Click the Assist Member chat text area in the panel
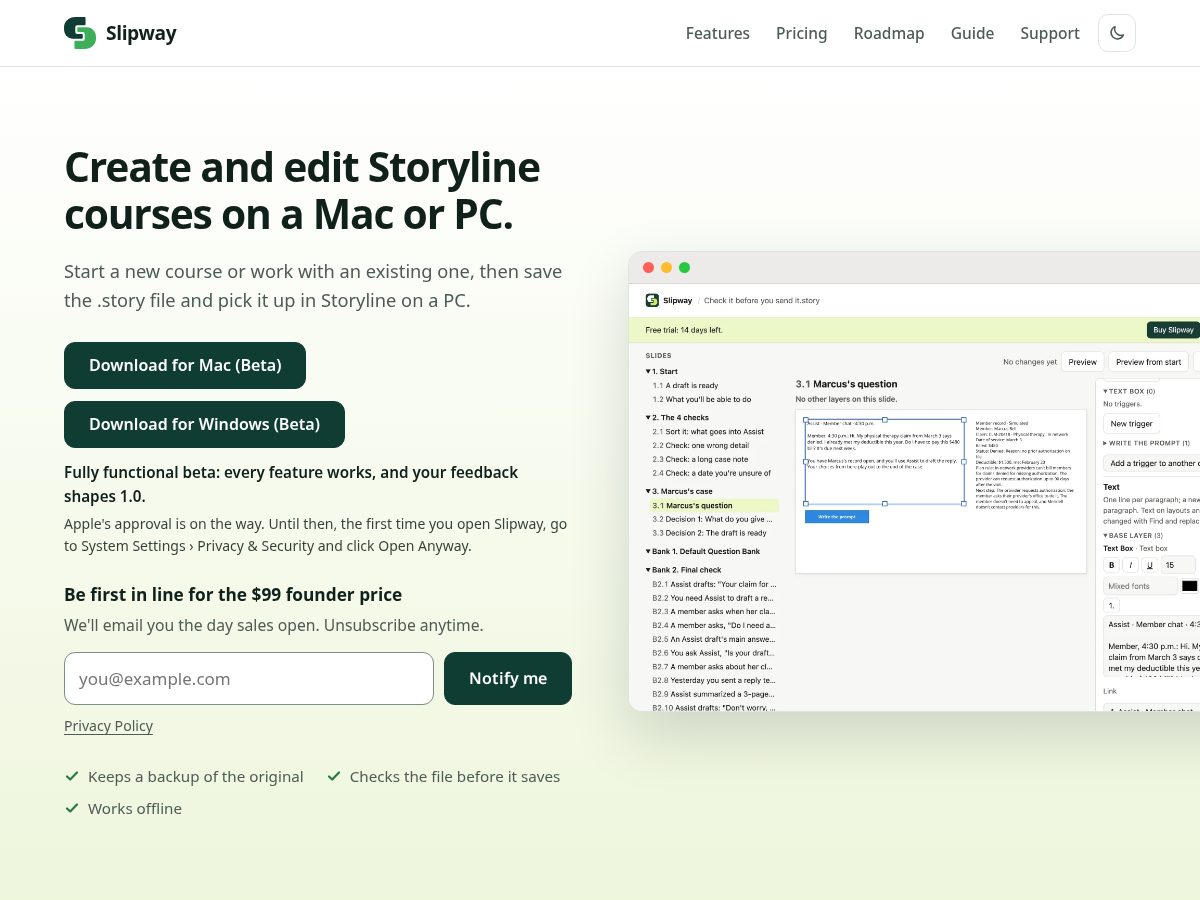The width and height of the screenshot is (1200, 900). (1152, 647)
